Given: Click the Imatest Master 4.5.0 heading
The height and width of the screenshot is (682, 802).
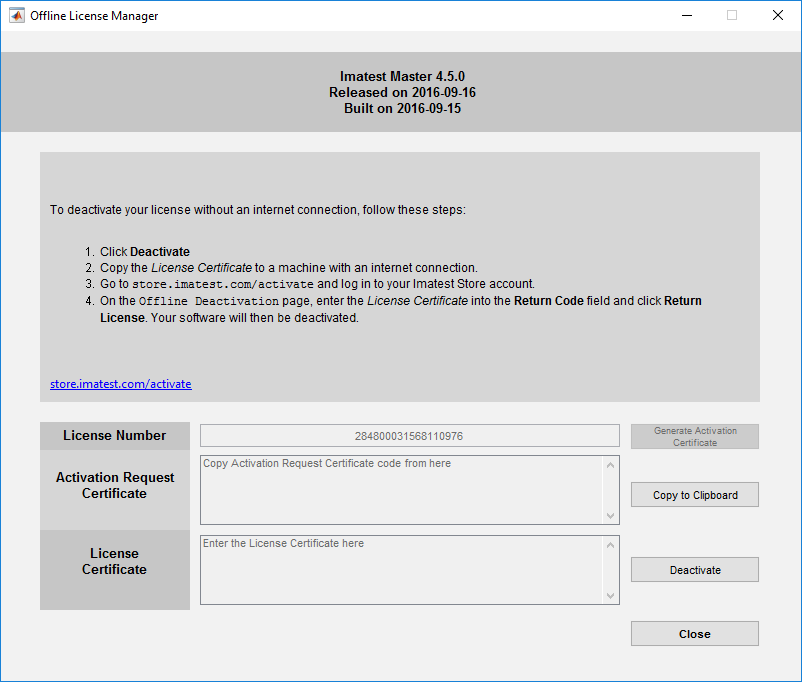Looking at the screenshot, I should (x=402, y=76).
